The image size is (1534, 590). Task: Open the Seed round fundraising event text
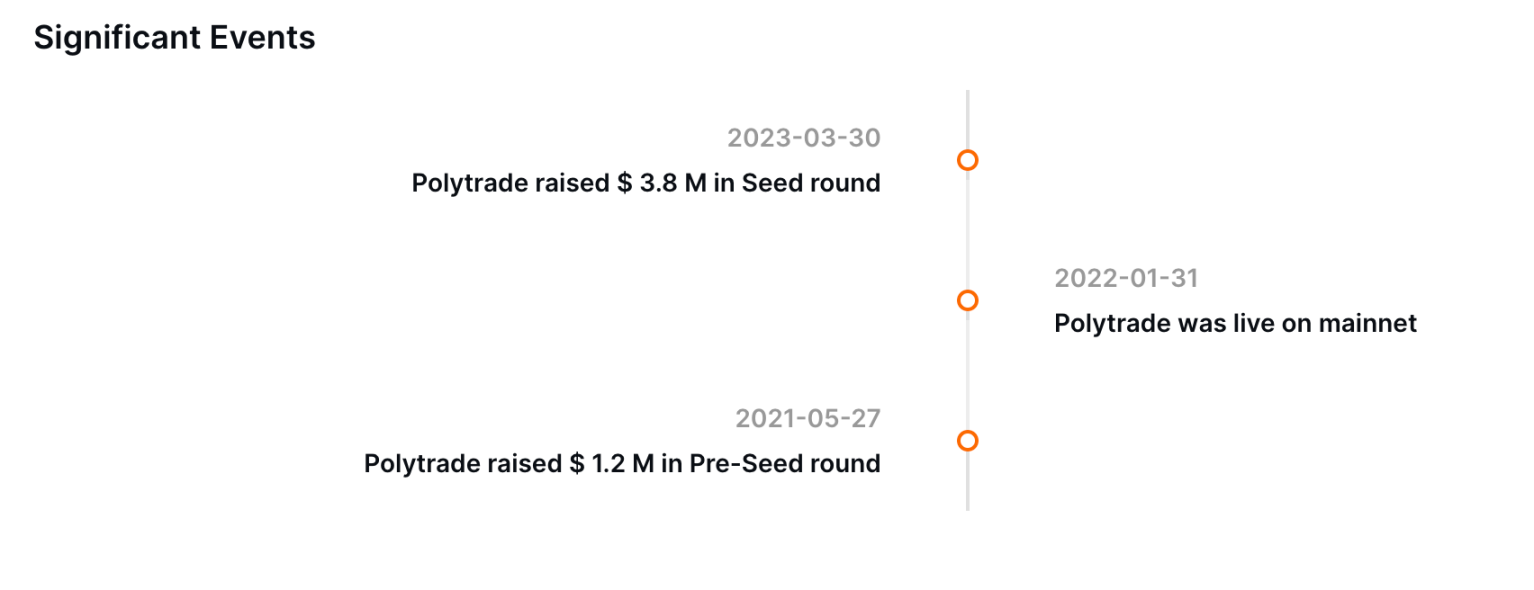click(646, 183)
